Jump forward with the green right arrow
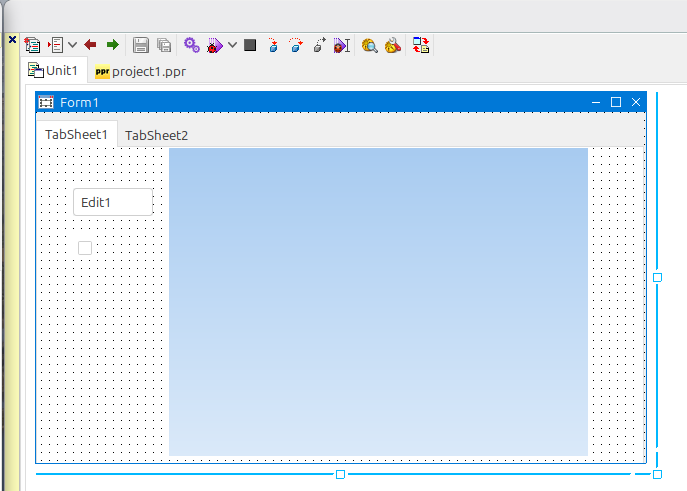This screenshot has width=687, height=491. [x=113, y=45]
